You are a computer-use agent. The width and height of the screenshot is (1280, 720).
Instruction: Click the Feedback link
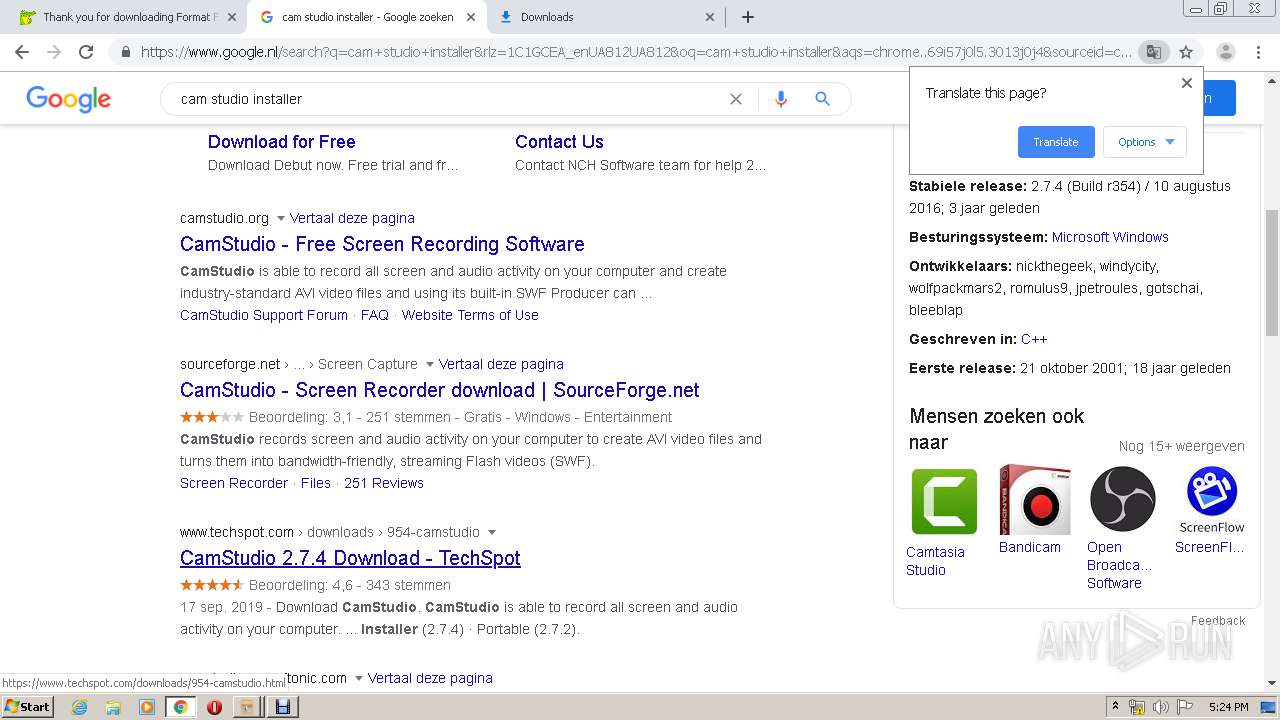click(1218, 621)
